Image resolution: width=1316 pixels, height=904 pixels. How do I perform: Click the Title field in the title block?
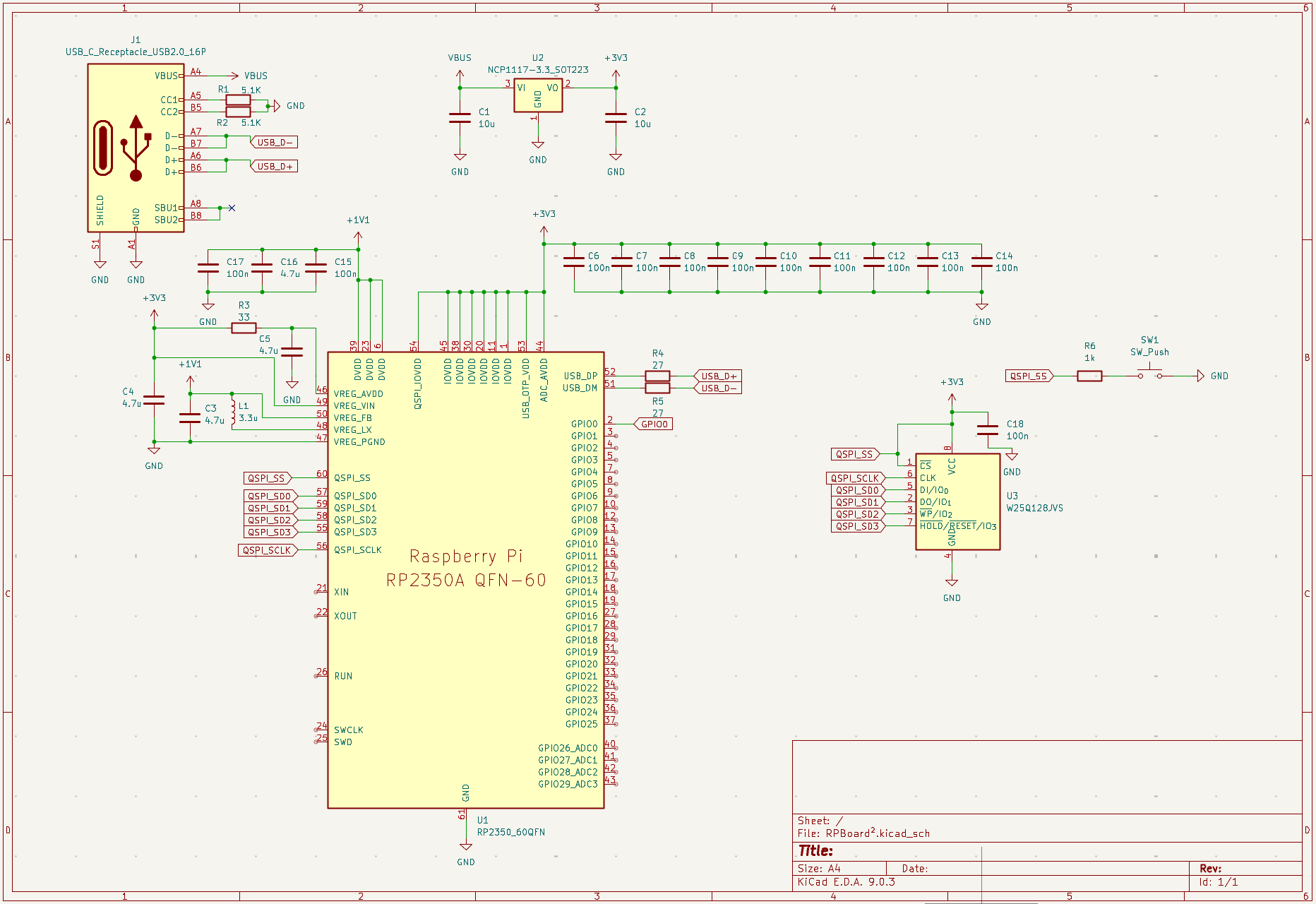tap(815, 851)
